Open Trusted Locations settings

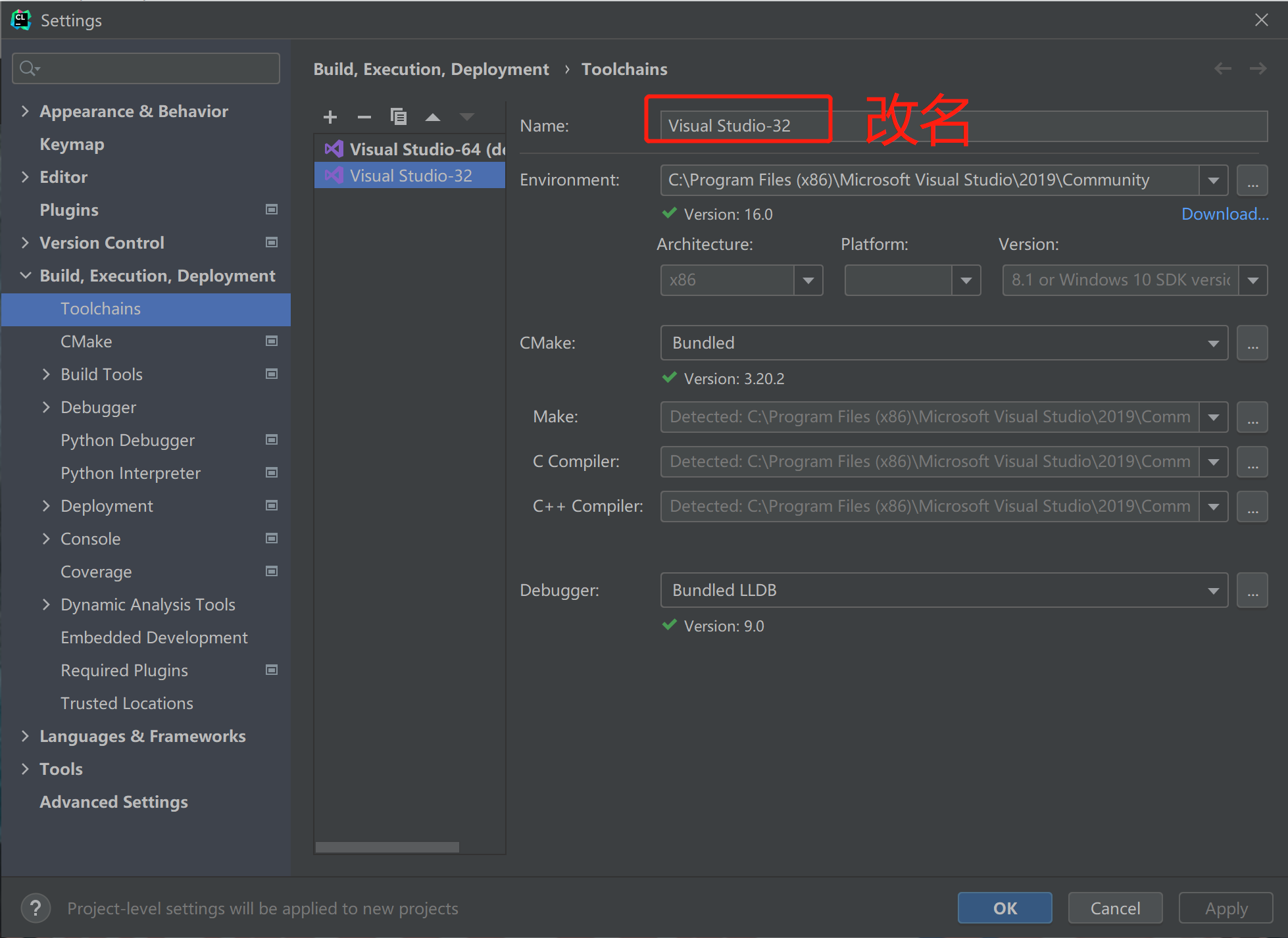127,703
